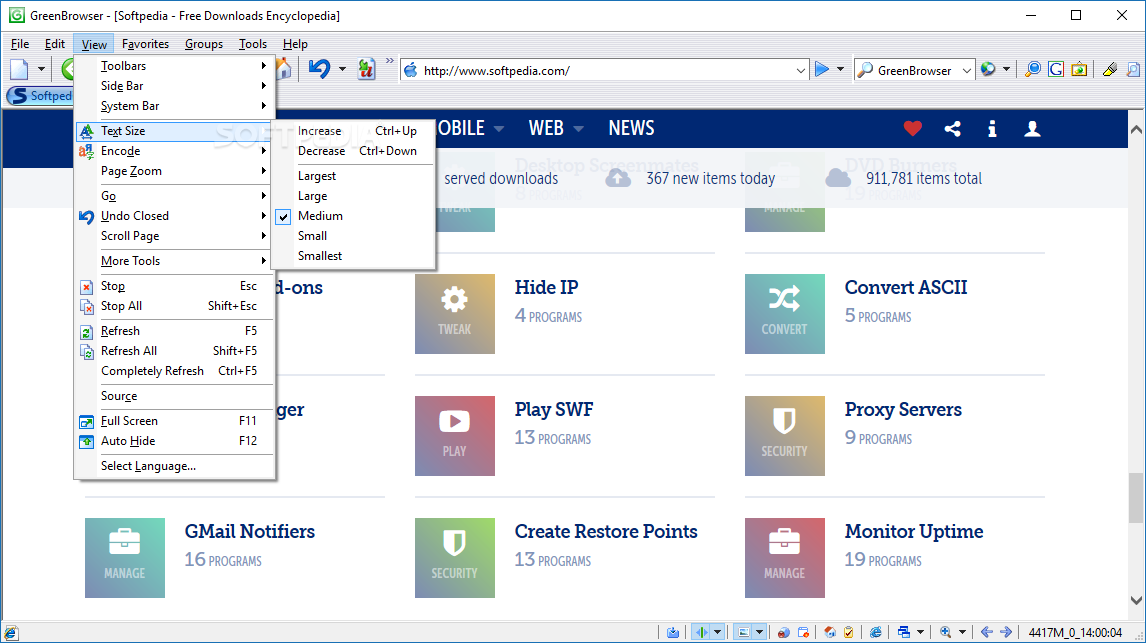Viewport: 1146px width, 643px height.
Task: Select Largest text size option
Action: click(x=353, y=176)
